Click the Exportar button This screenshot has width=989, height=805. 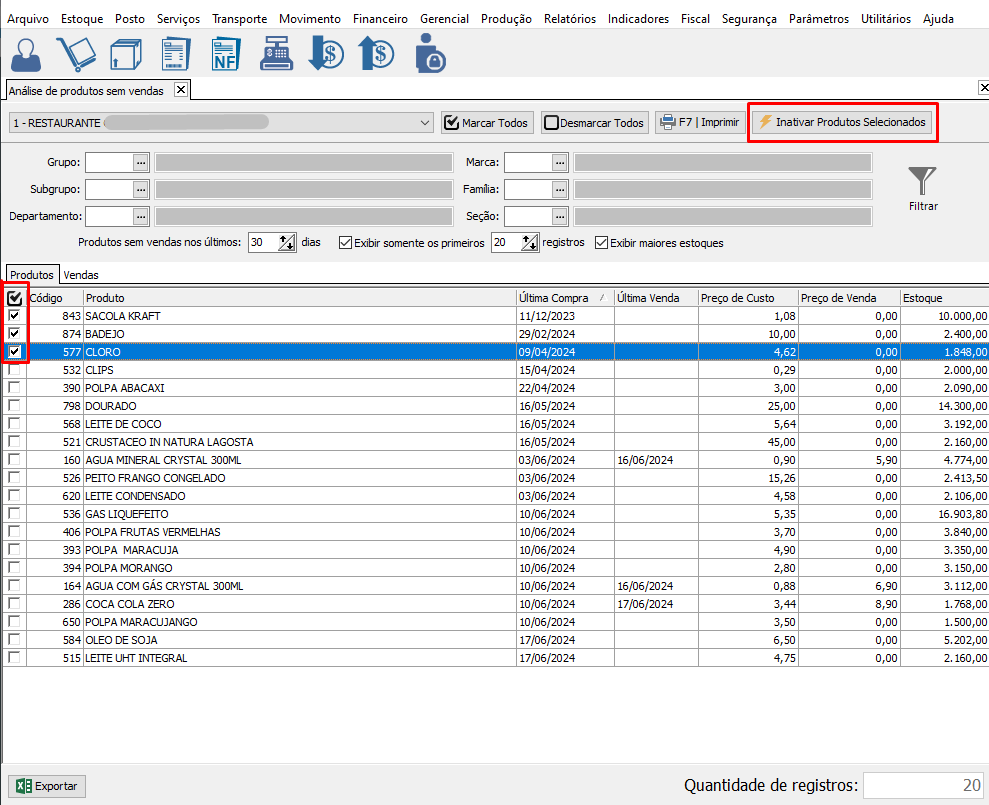pos(47,786)
